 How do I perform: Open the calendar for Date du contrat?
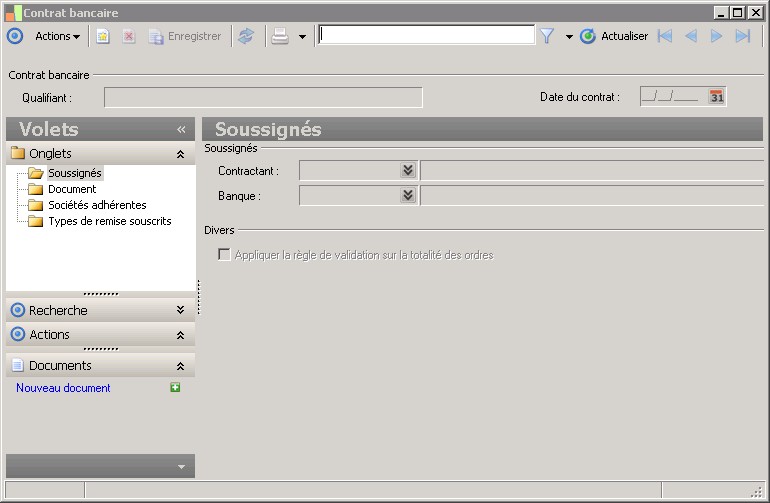716,96
